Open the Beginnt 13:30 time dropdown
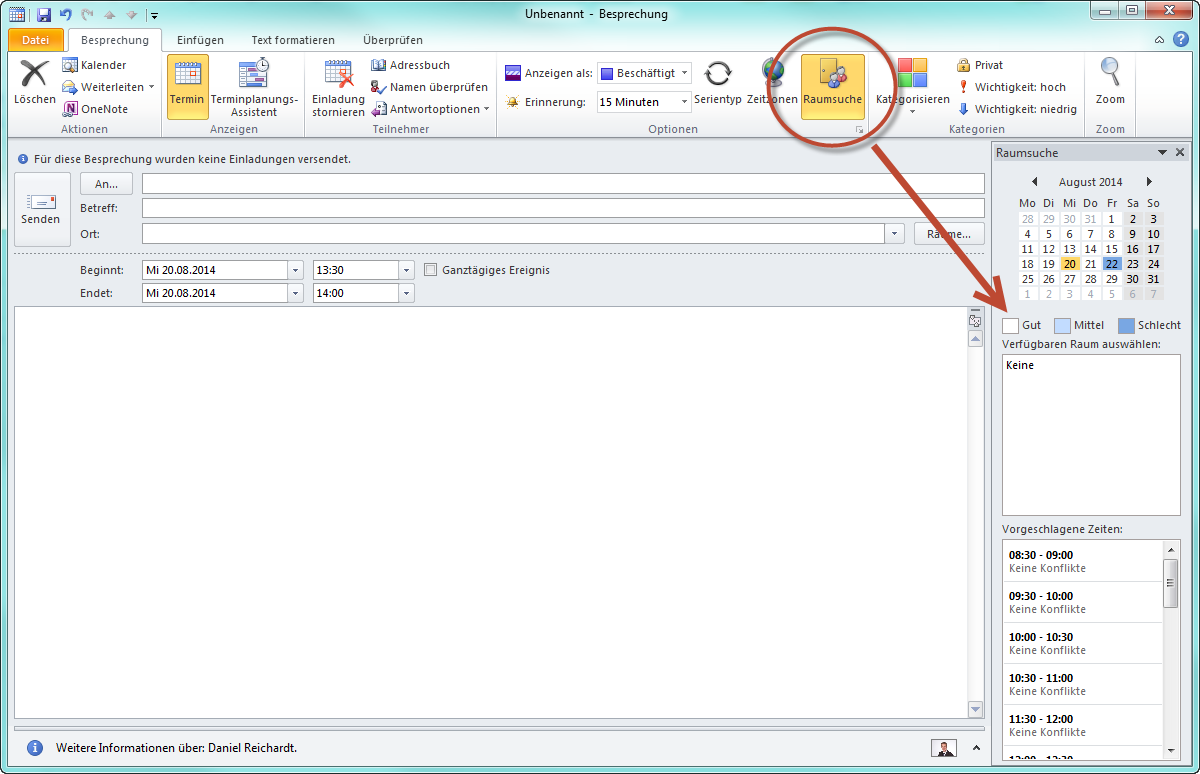Screen dimensions: 1200x774 pos(406,270)
